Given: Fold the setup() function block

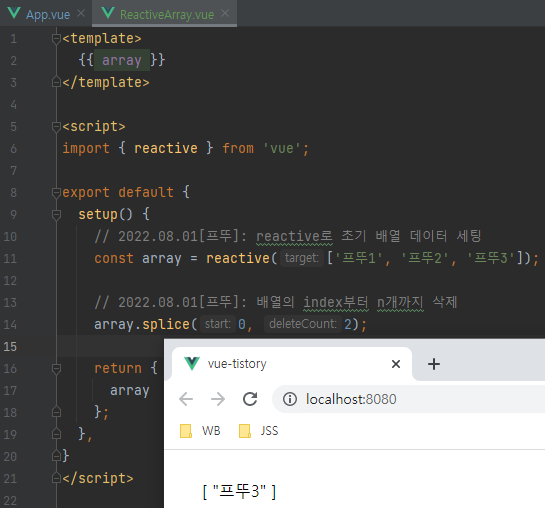Looking at the screenshot, I should click(x=56, y=214).
